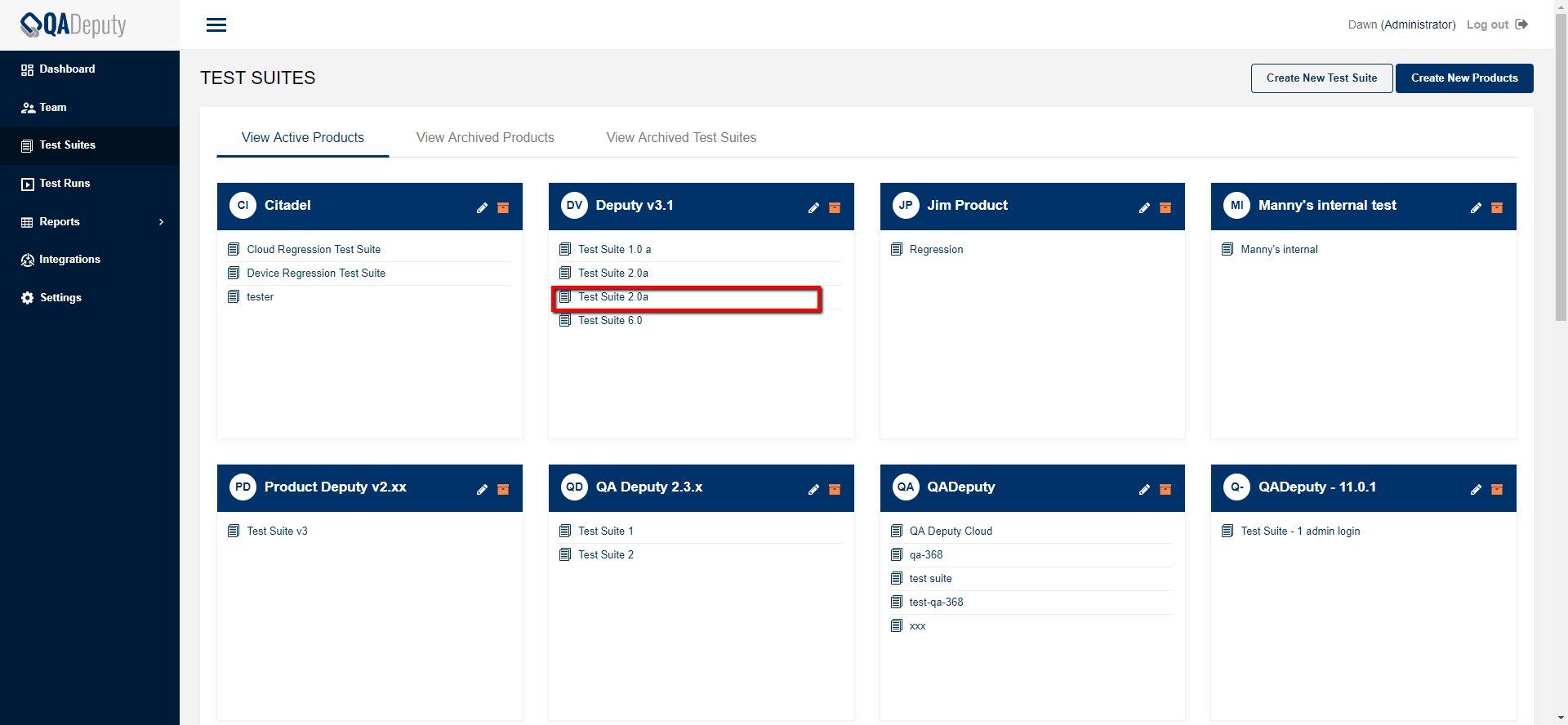
Task: Go to the Team page
Action: coord(90,108)
